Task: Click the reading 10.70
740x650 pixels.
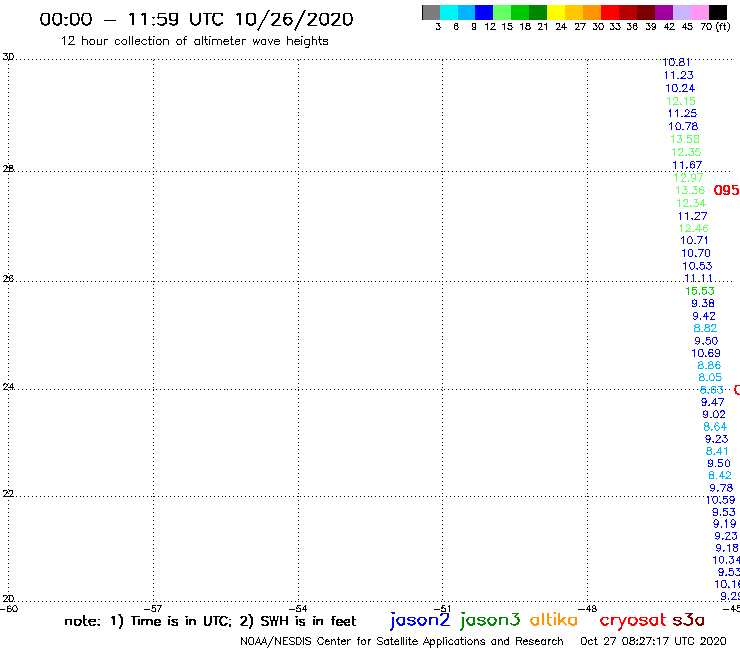Action: pos(696,253)
